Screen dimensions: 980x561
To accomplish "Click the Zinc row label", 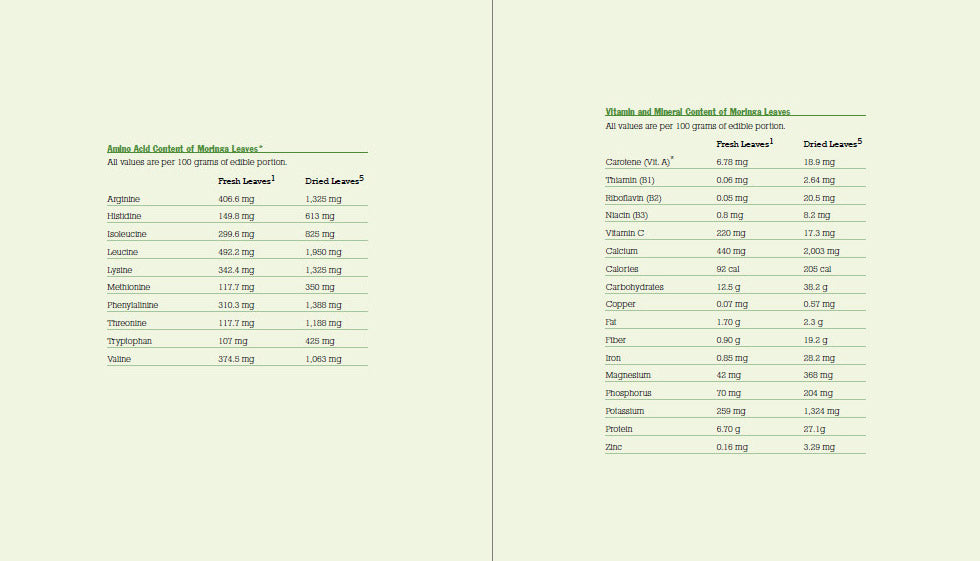I will pyautogui.click(x=613, y=447).
